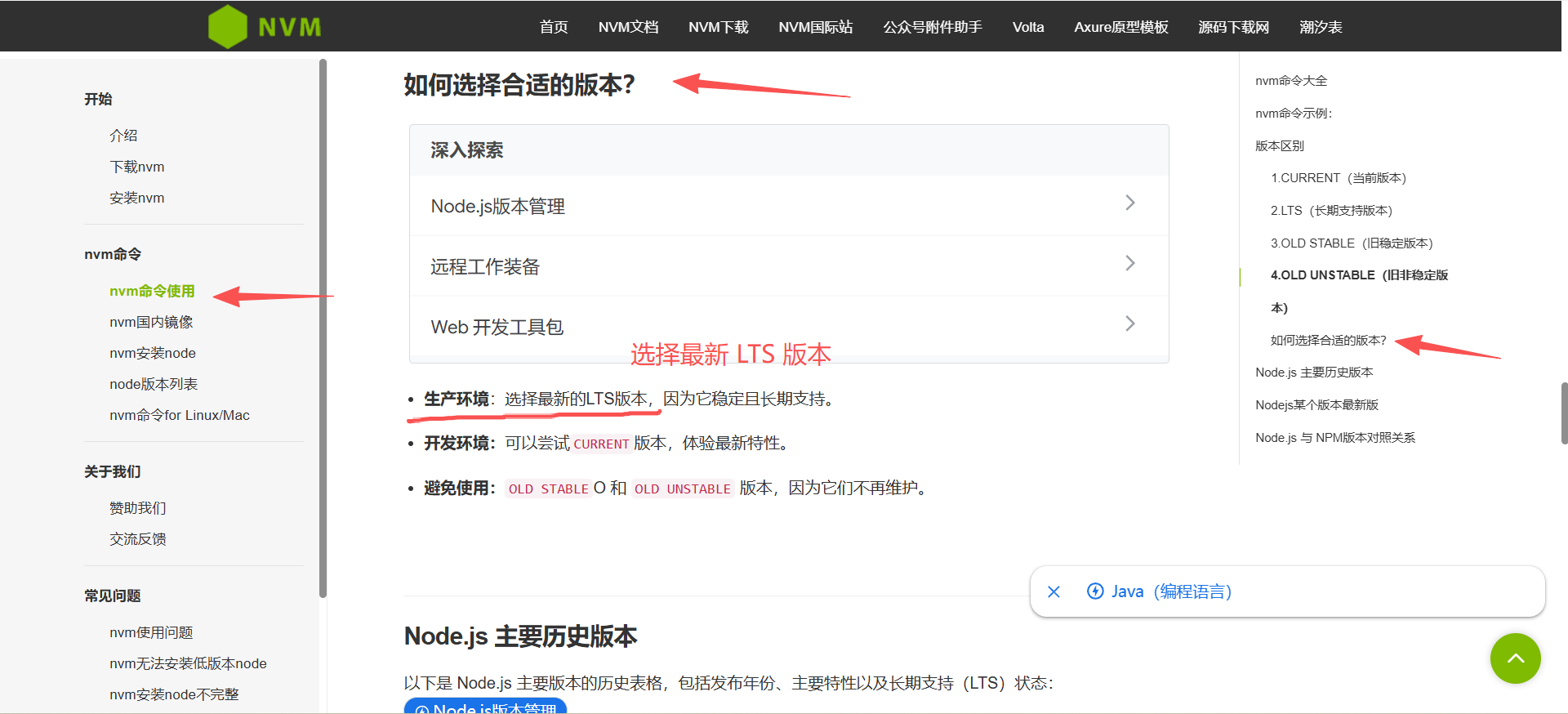
Task: Click the left sidebar scrollbar thumb
Action: click(x=323, y=327)
